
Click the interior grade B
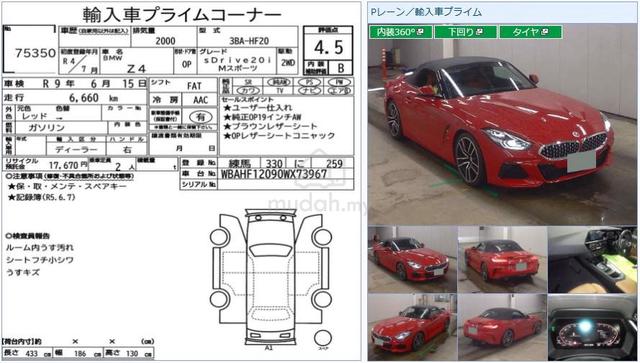pos(341,68)
